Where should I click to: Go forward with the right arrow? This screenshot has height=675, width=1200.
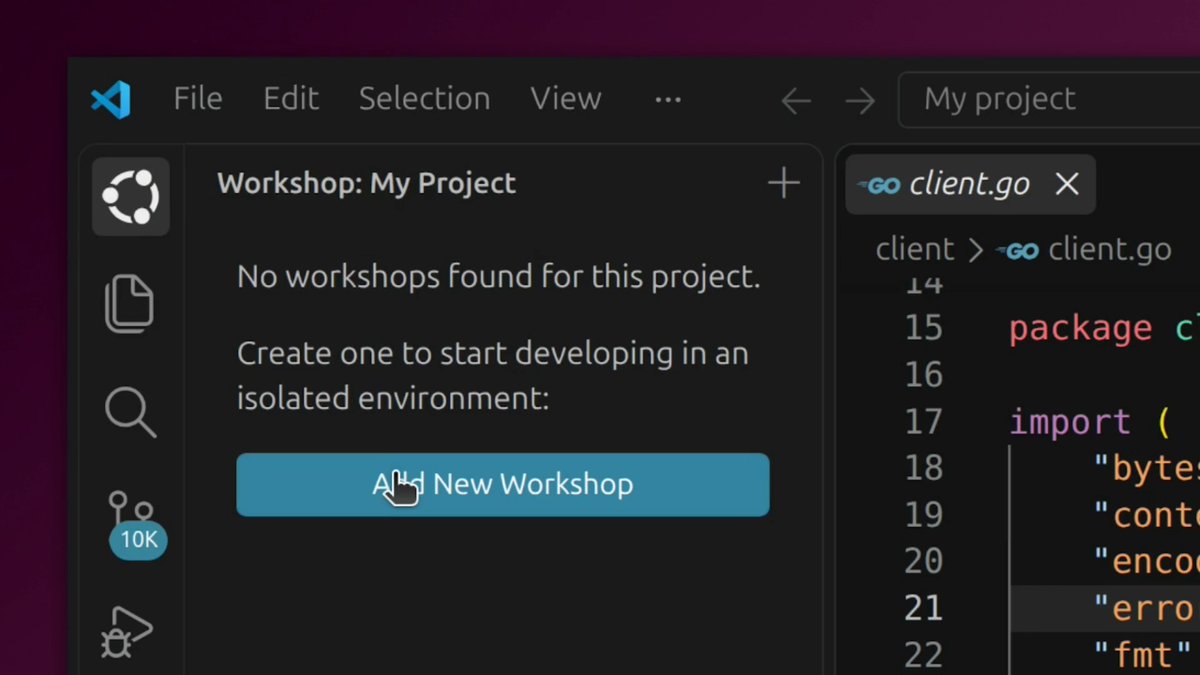point(860,100)
